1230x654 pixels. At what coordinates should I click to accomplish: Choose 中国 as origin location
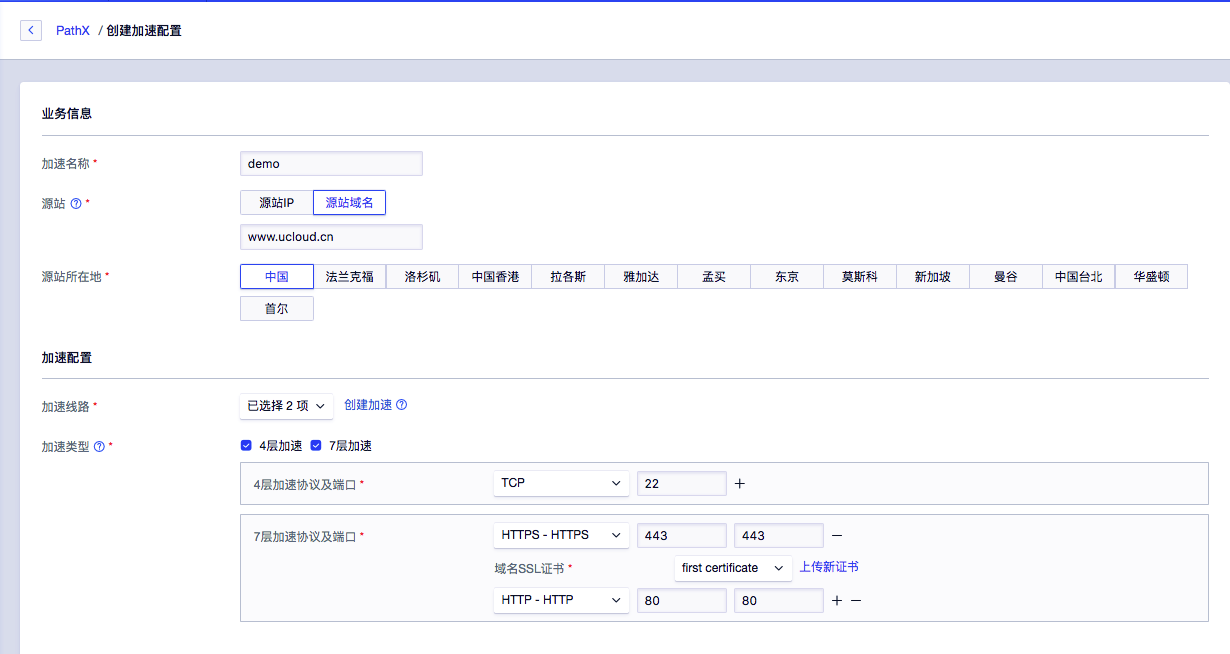(x=277, y=277)
